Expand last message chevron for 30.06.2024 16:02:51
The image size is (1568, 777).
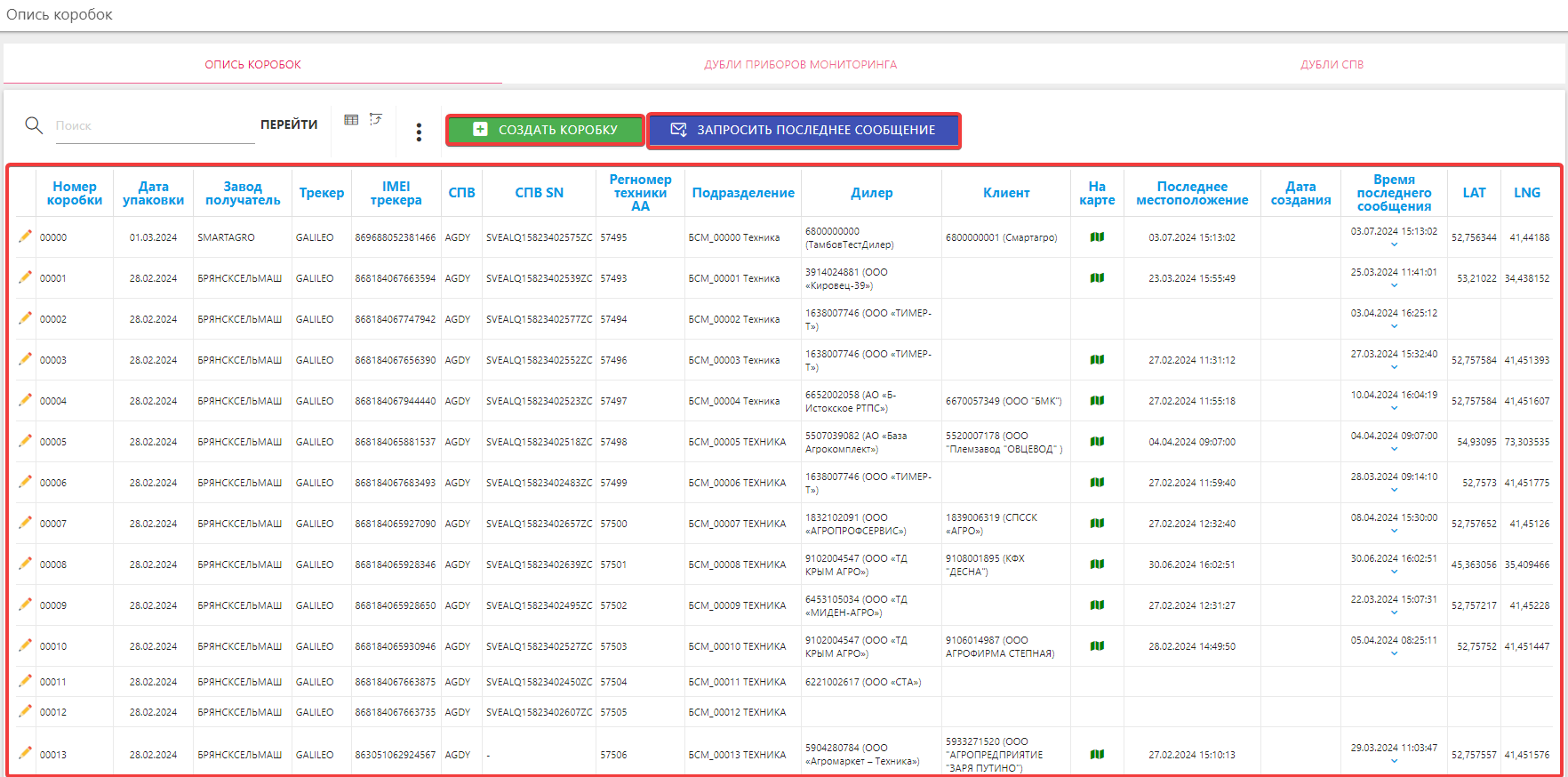pyautogui.click(x=1394, y=572)
